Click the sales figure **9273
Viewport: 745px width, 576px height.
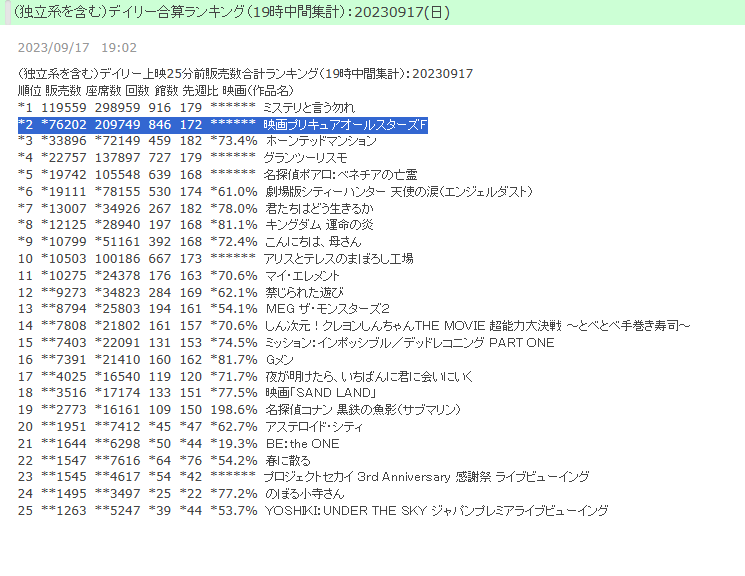pyautogui.click(x=64, y=292)
